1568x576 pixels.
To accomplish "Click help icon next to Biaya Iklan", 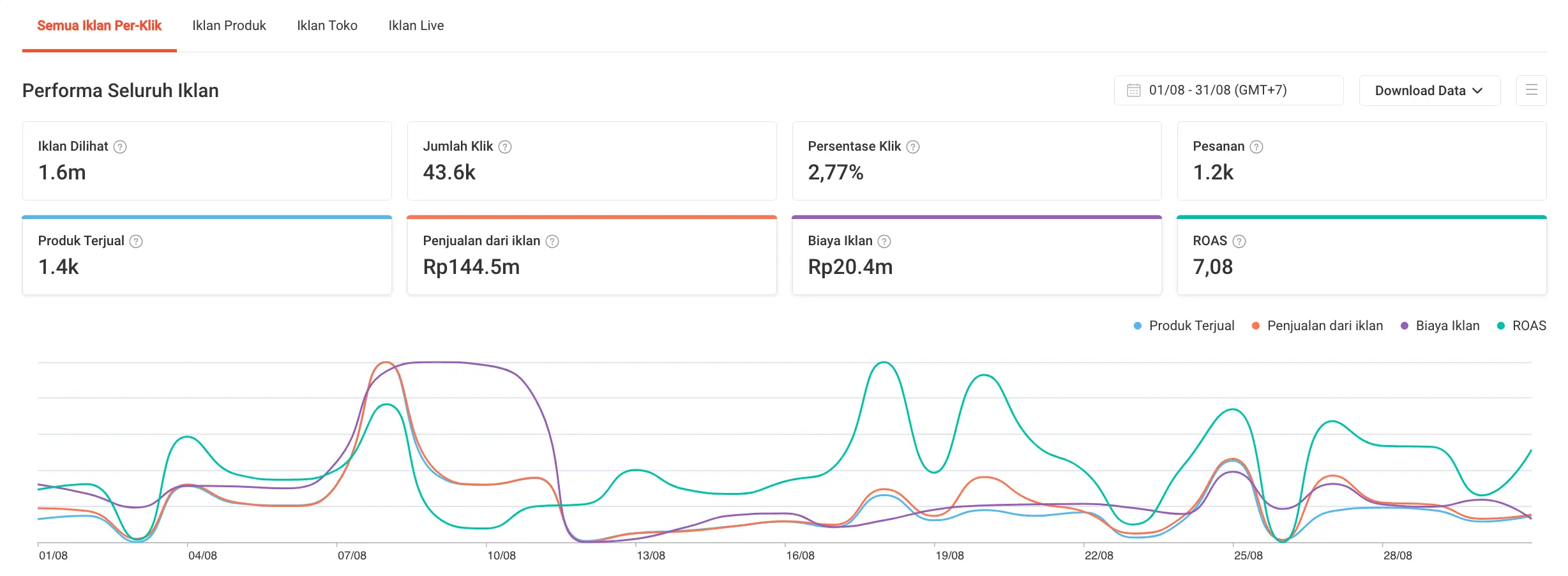I will (x=884, y=241).
